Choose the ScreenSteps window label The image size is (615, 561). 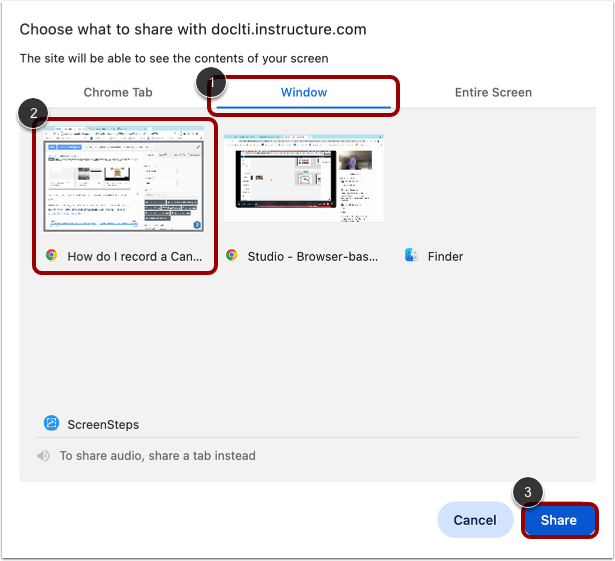[x=103, y=424]
